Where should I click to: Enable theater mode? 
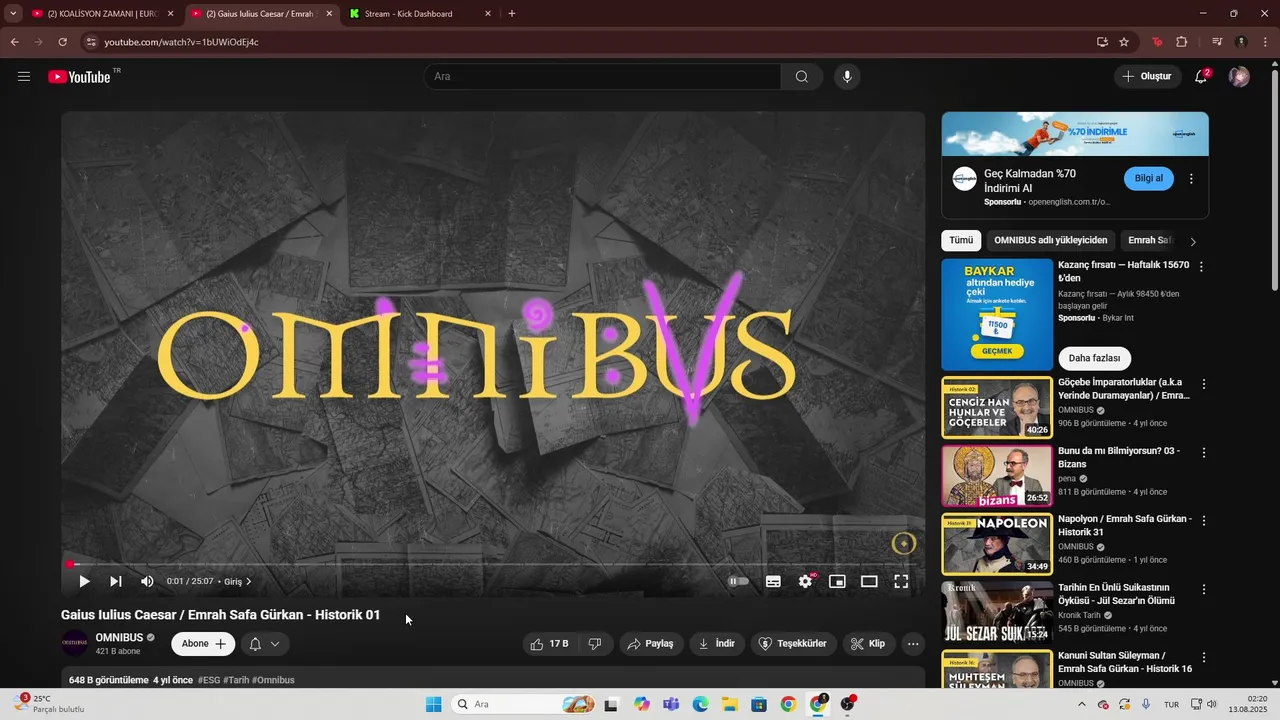[x=869, y=581]
